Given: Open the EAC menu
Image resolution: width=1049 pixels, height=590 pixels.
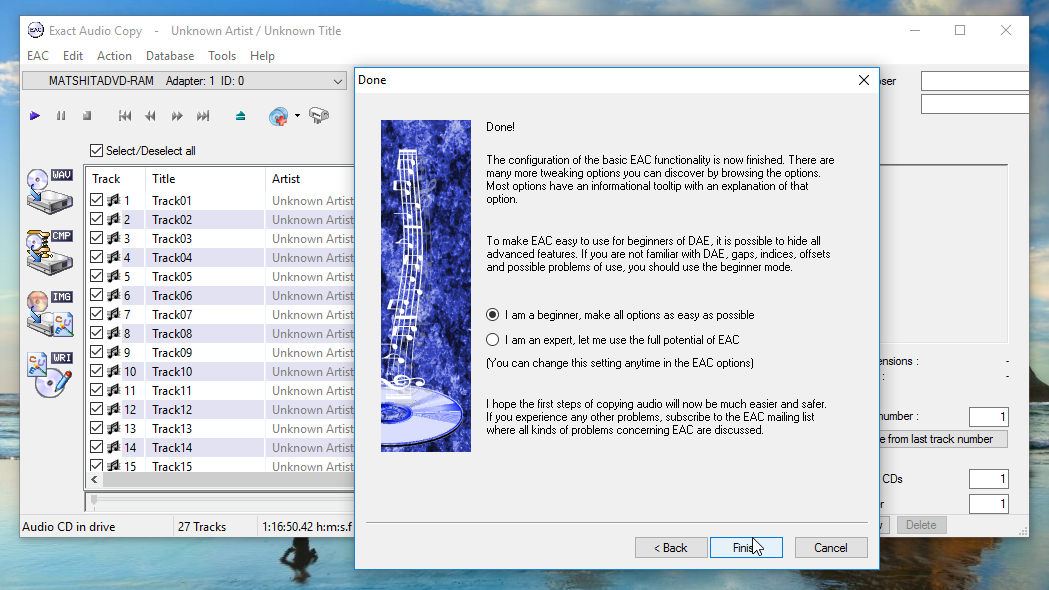Looking at the screenshot, I should click(37, 56).
